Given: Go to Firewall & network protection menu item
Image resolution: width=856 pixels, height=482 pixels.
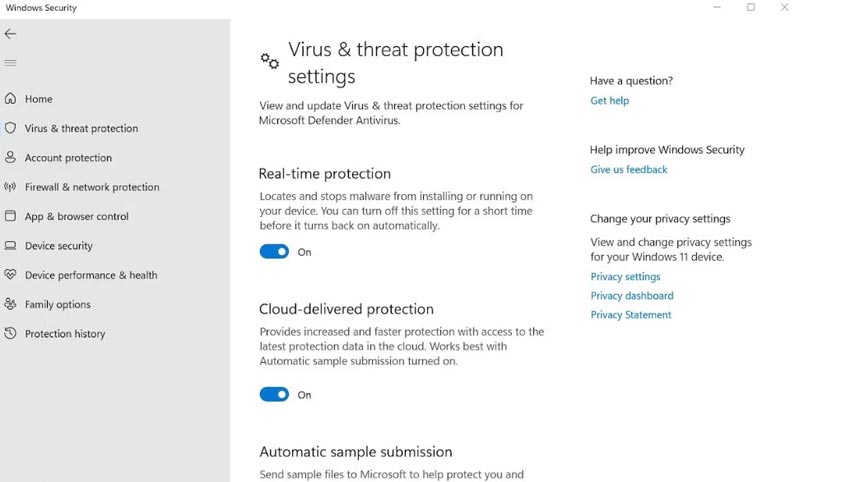Looking at the screenshot, I should [x=92, y=187].
